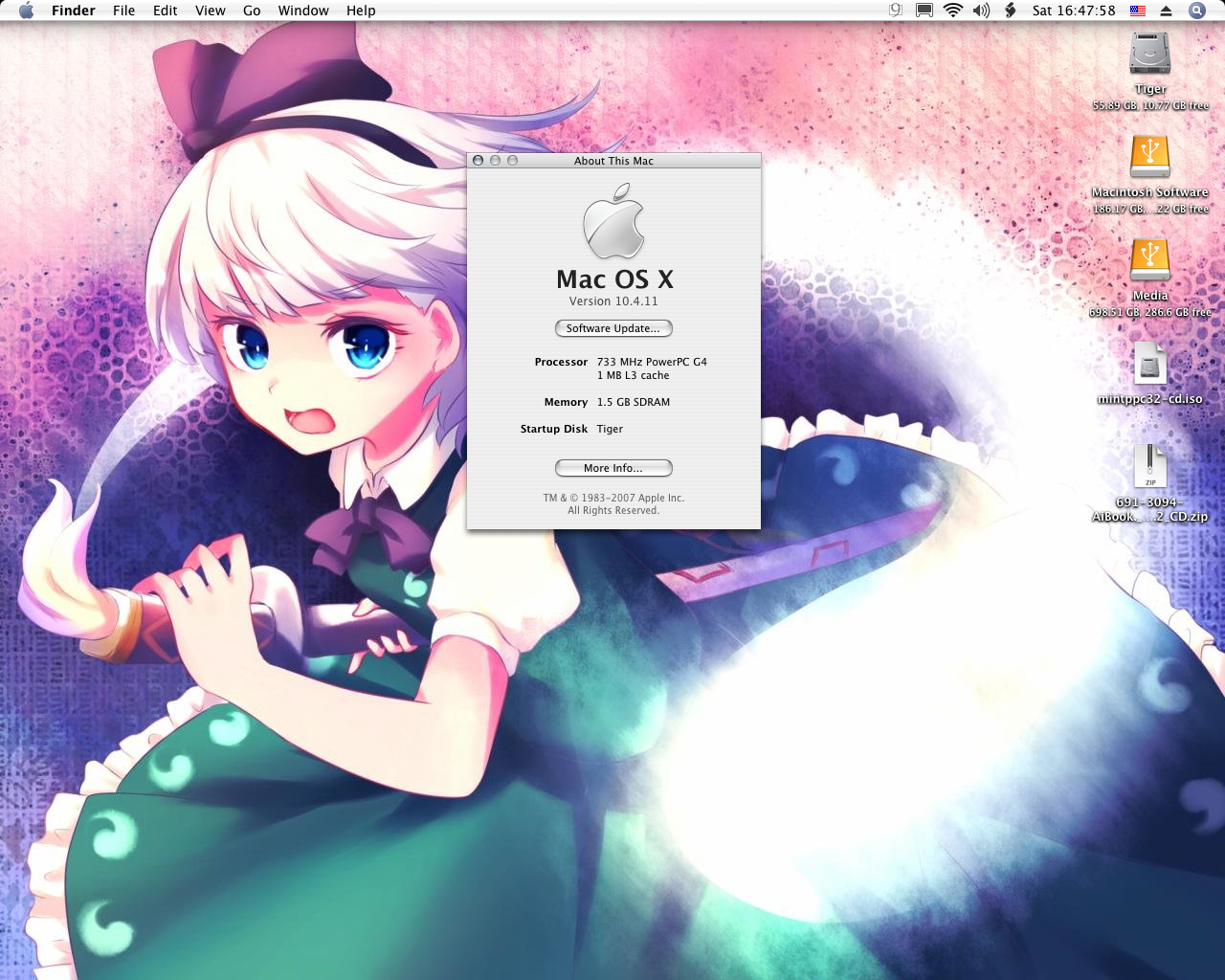
Task: Open the Help menu
Action: coord(361,11)
